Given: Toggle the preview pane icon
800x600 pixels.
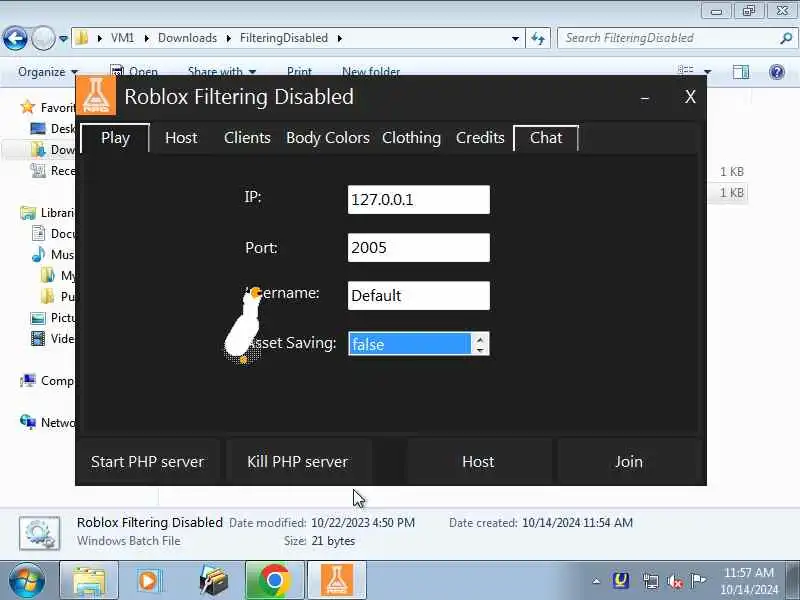Looking at the screenshot, I should pyautogui.click(x=740, y=72).
